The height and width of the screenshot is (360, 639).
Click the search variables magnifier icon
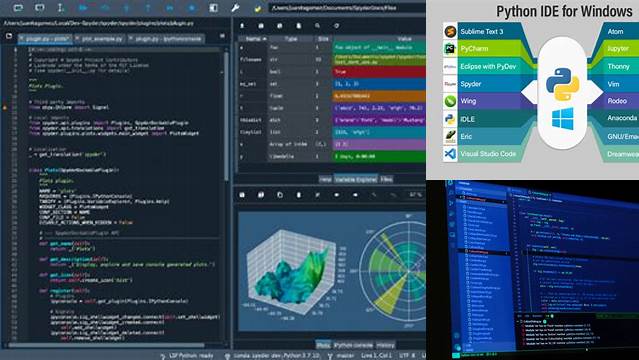tap(317, 26)
